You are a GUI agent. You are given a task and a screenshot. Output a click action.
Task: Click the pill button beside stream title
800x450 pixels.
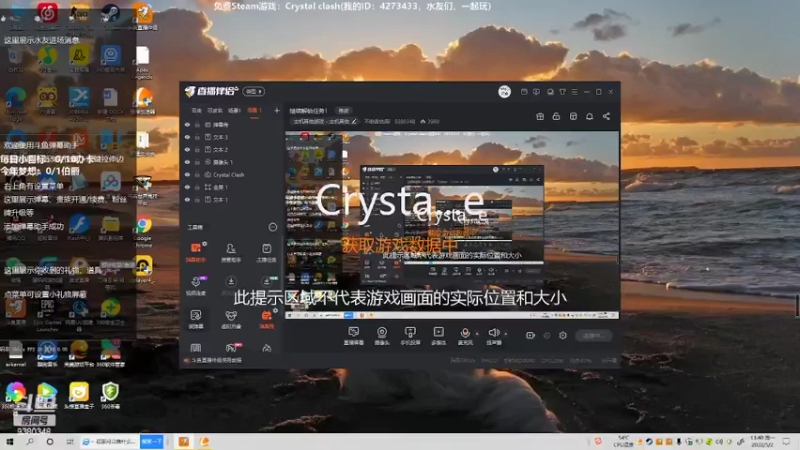(x=343, y=111)
